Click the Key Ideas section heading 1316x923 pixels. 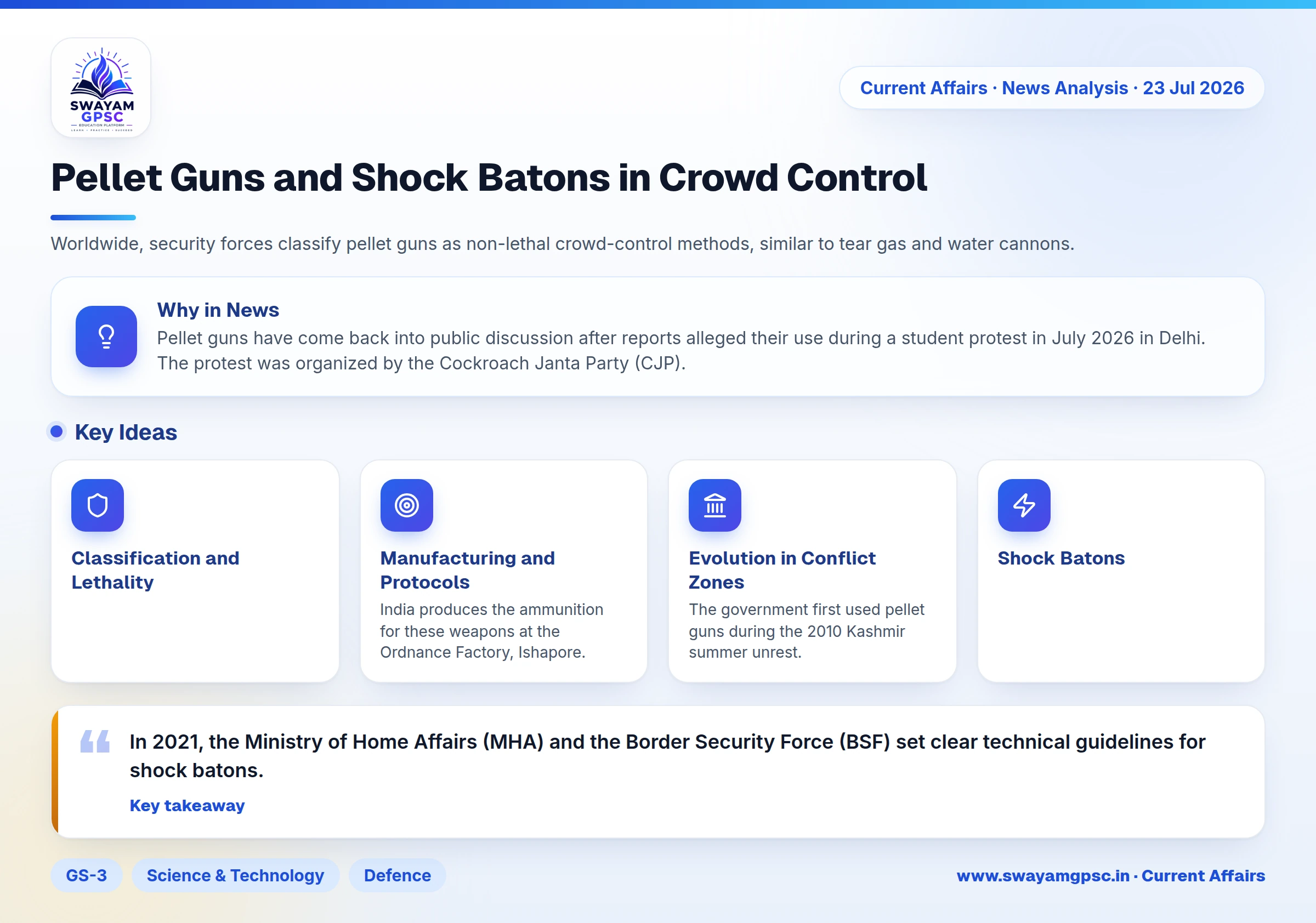[126, 432]
